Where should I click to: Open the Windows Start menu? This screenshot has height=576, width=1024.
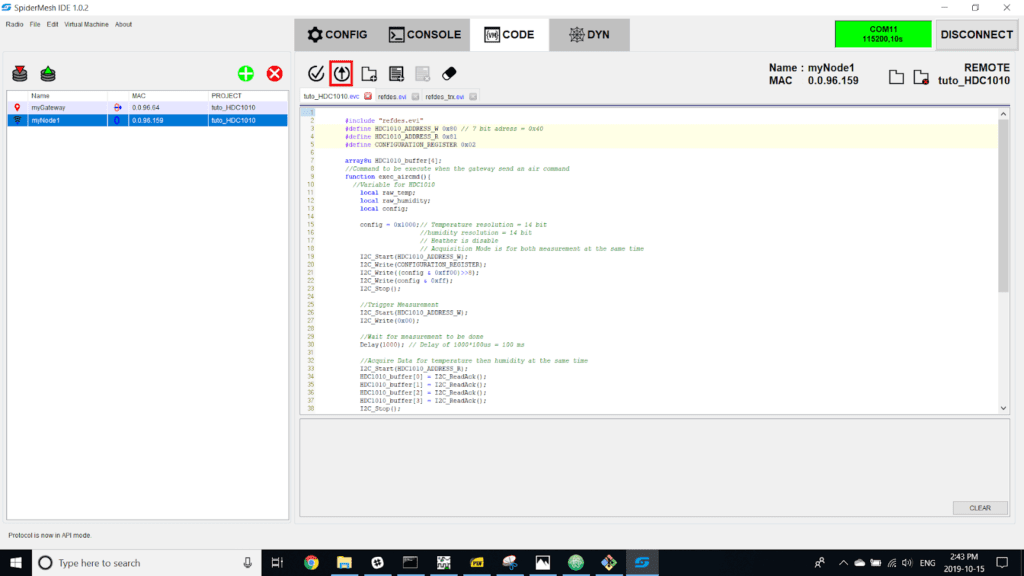click(16, 562)
